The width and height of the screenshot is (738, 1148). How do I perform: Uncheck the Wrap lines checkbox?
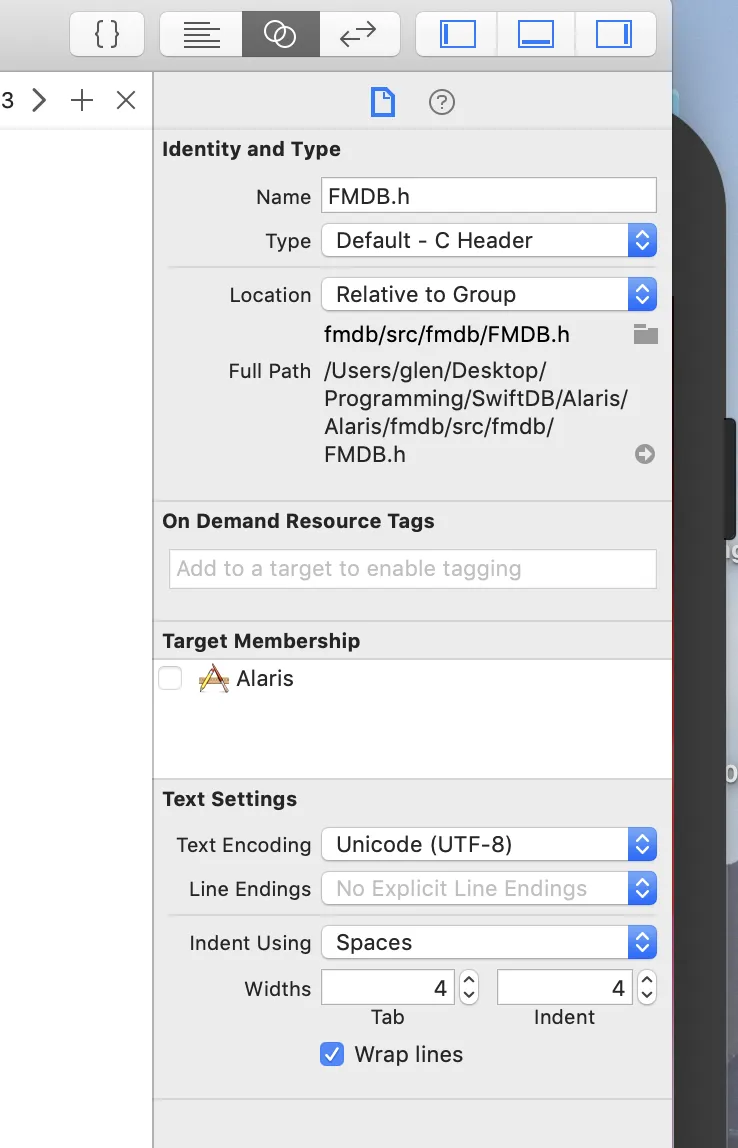[x=332, y=1054]
